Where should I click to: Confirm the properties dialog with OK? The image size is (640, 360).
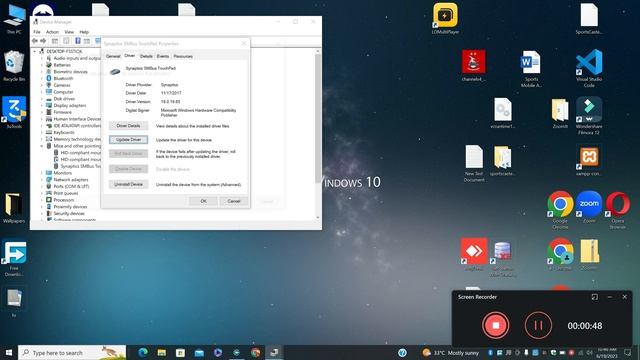click(x=203, y=201)
